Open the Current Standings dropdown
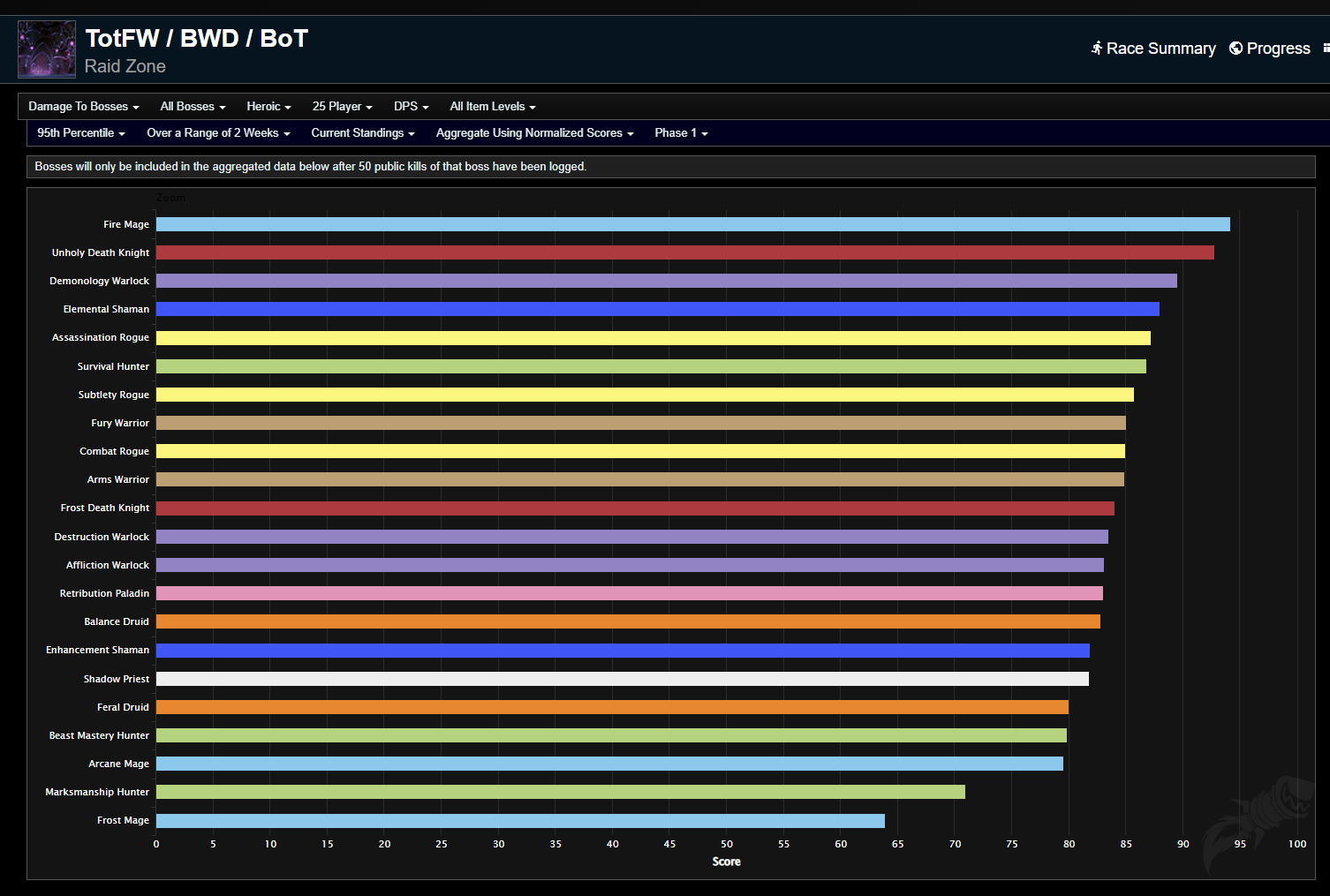The image size is (1330, 896). pyautogui.click(x=362, y=133)
